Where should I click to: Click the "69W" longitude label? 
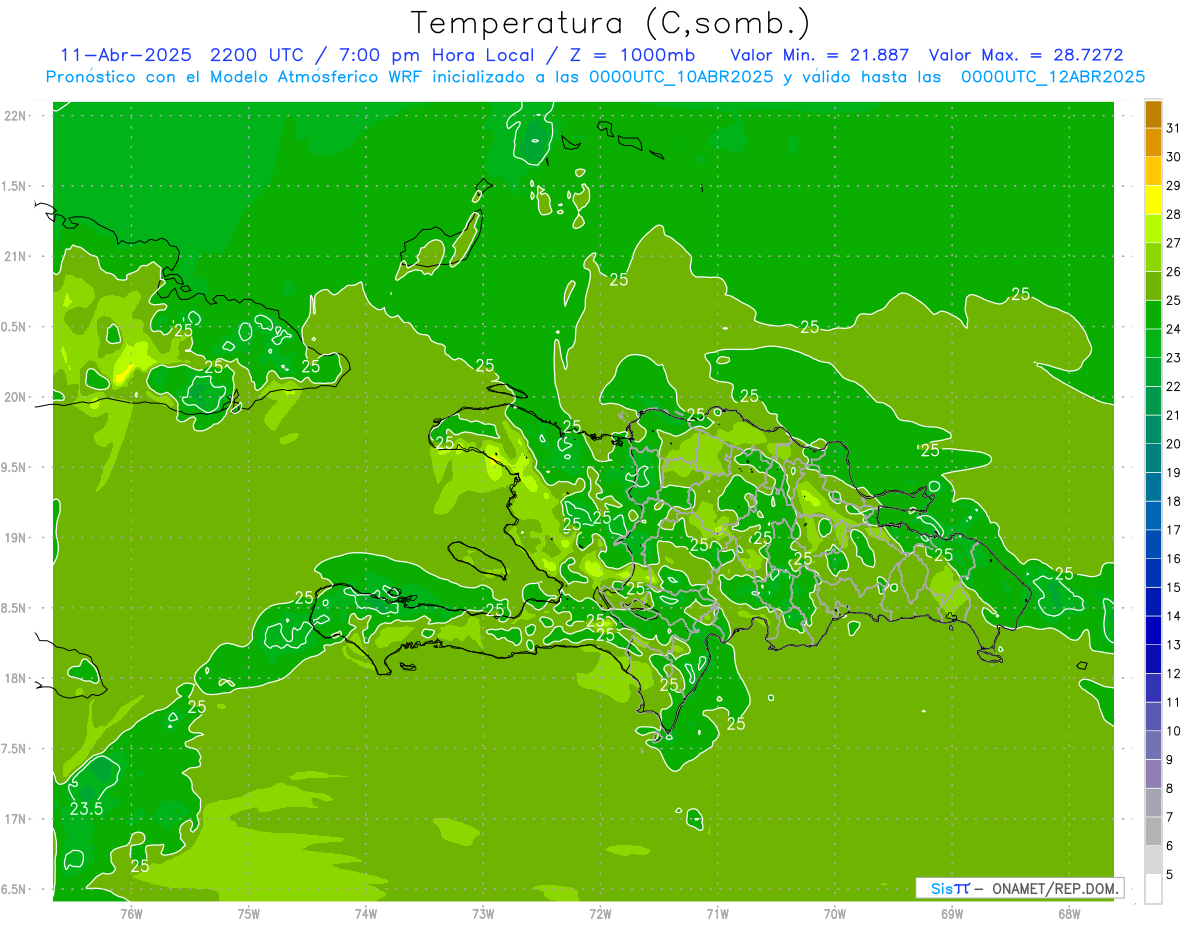[x=952, y=914]
